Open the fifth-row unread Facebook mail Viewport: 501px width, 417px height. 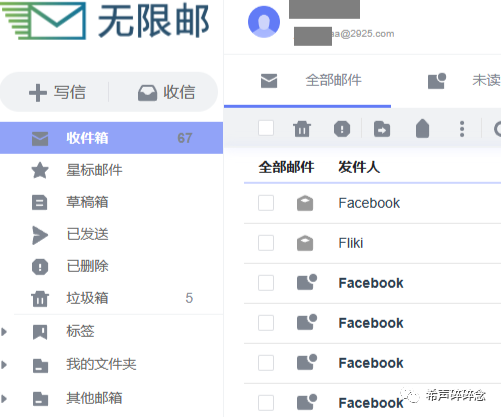372,363
